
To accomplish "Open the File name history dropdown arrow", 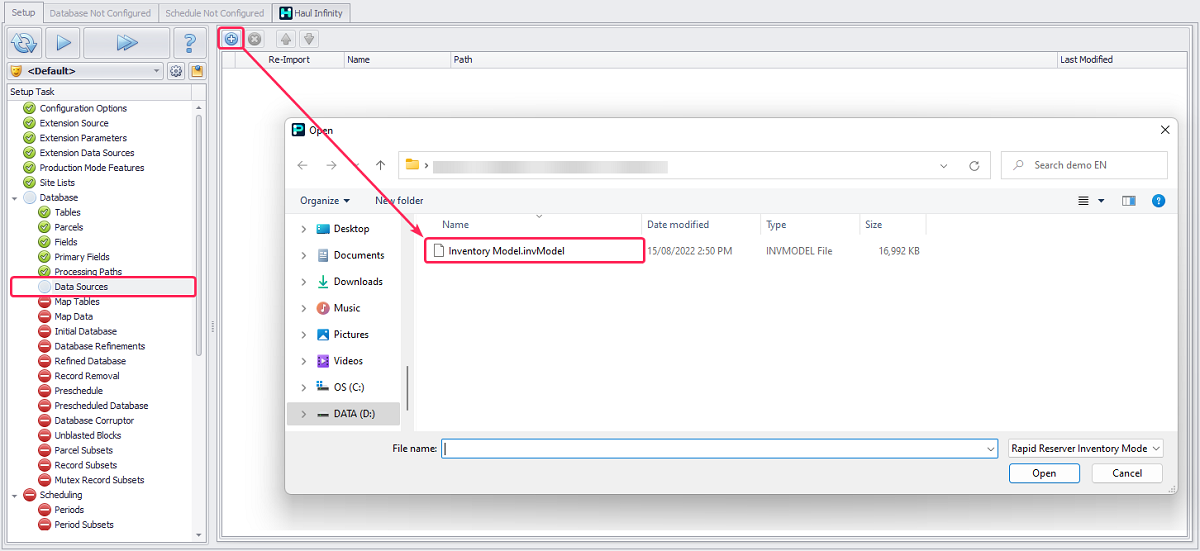I will pyautogui.click(x=990, y=449).
